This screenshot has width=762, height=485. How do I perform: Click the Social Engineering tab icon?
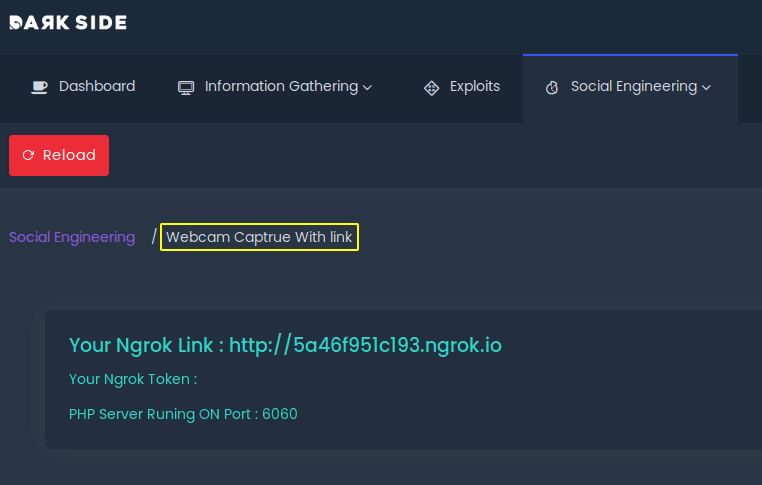click(x=552, y=87)
